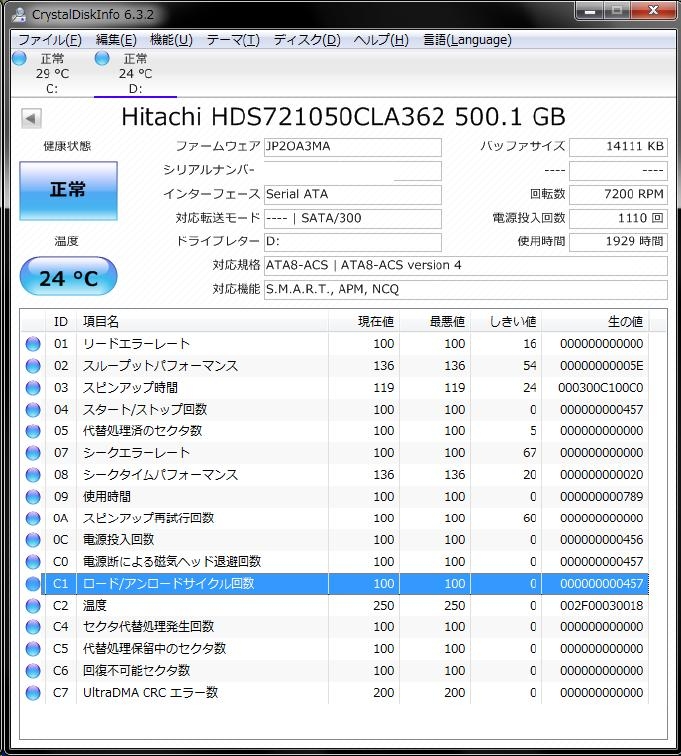Click status icon of row 02 スループットパフォーマンス
Viewport: 681px width, 756px height.
pos(33,366)
